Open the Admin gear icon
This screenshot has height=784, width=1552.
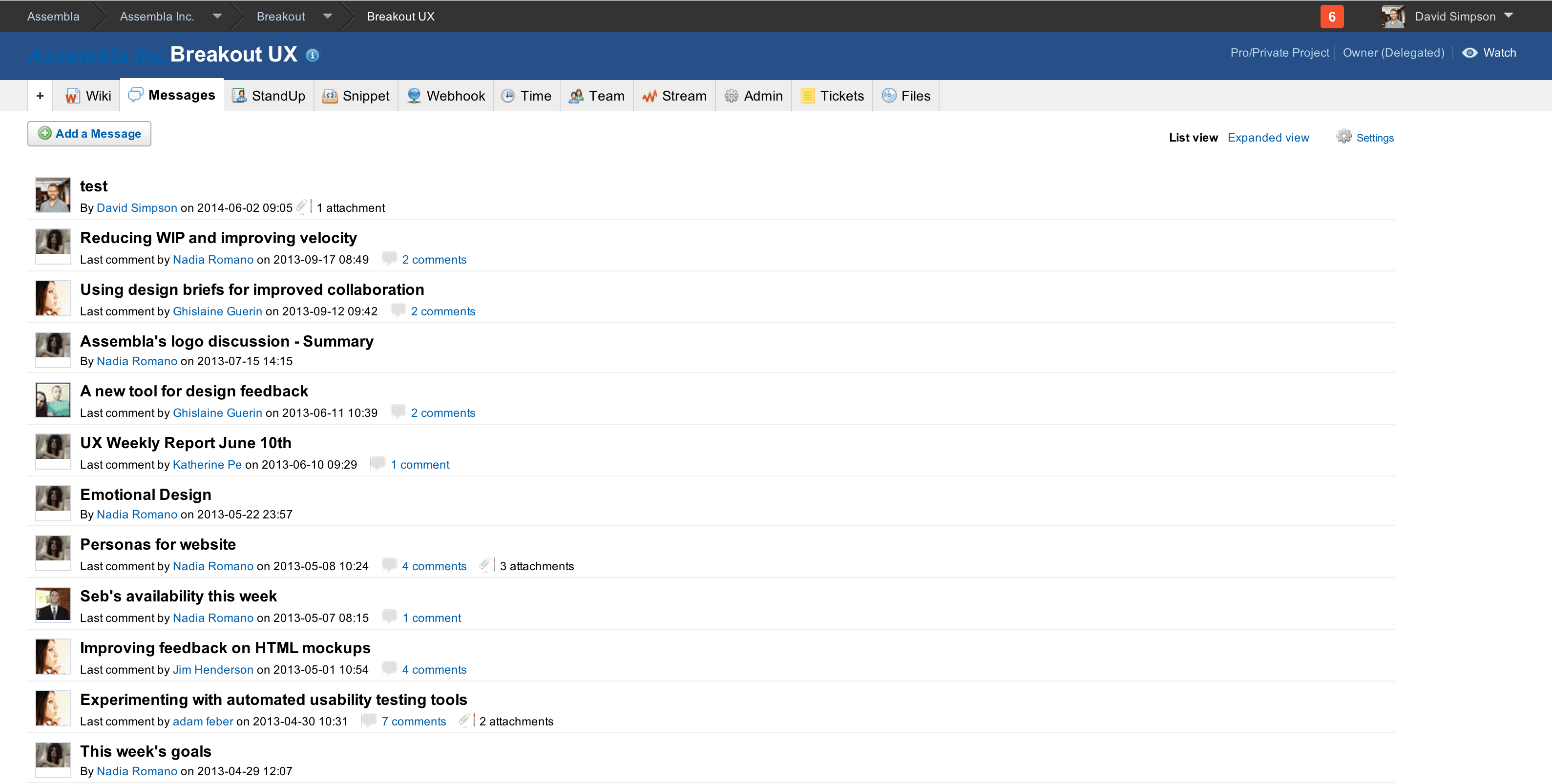pos(732,96)
